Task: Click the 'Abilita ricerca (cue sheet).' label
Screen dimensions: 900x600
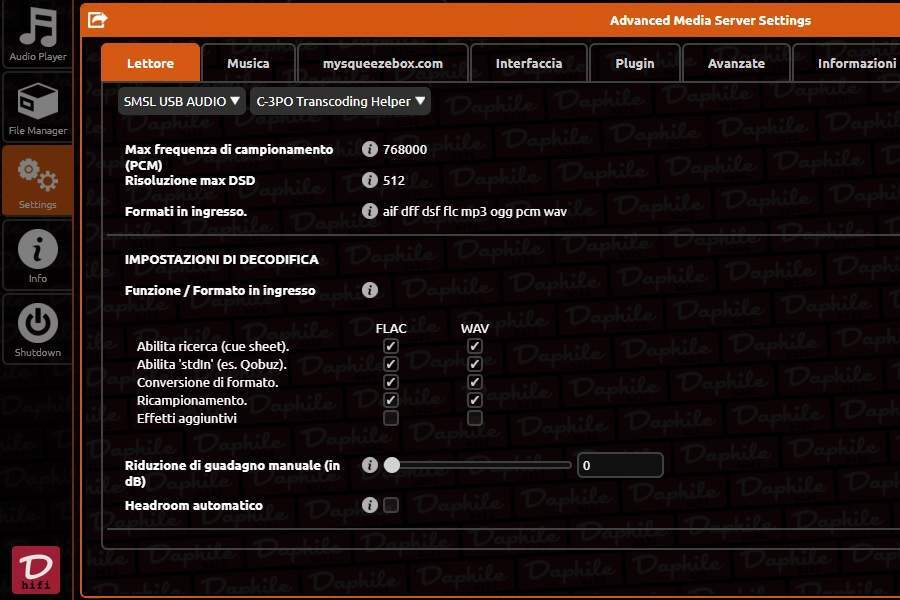Action: [213, 346]
